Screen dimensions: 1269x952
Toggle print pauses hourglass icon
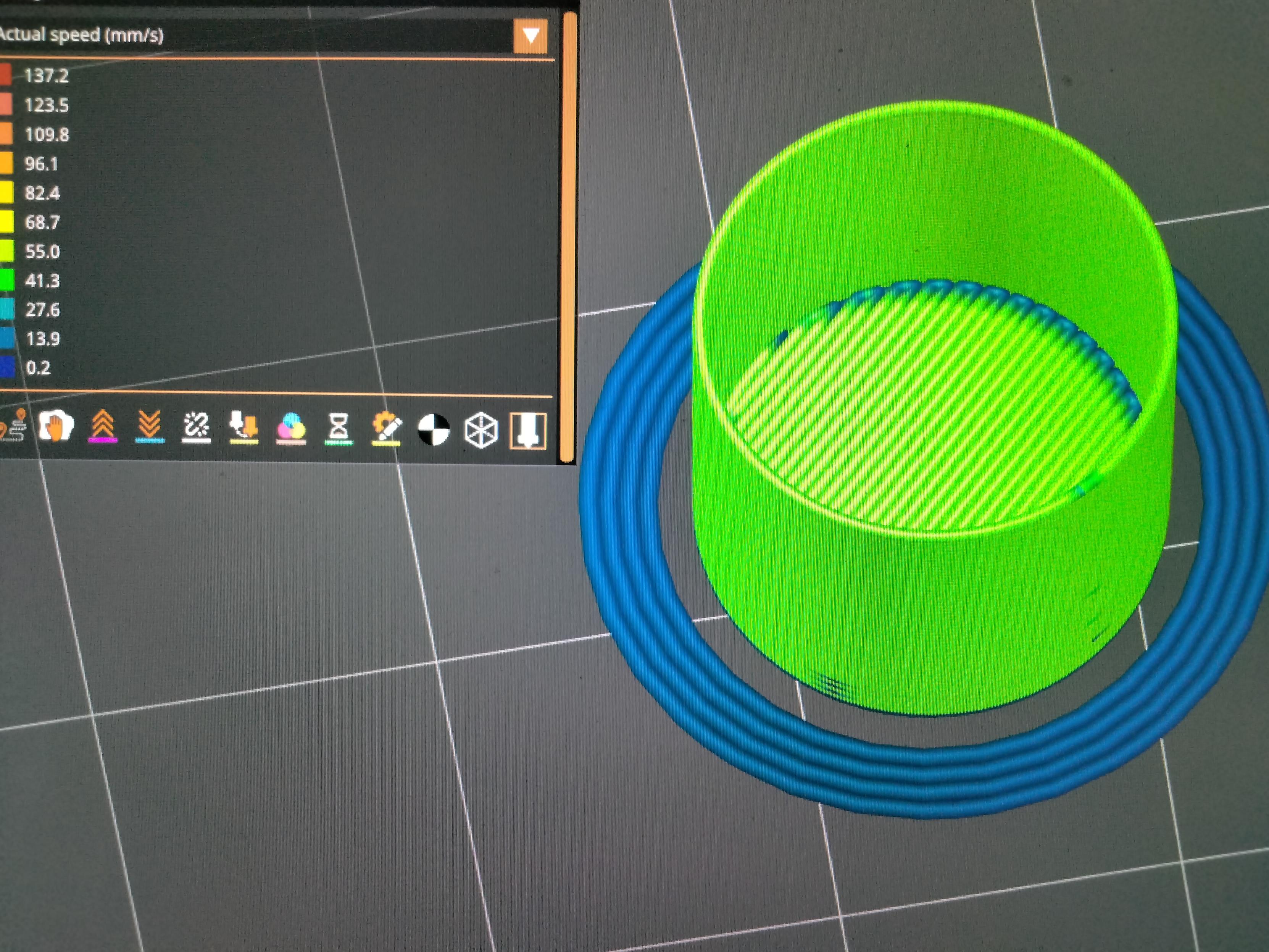339,429
